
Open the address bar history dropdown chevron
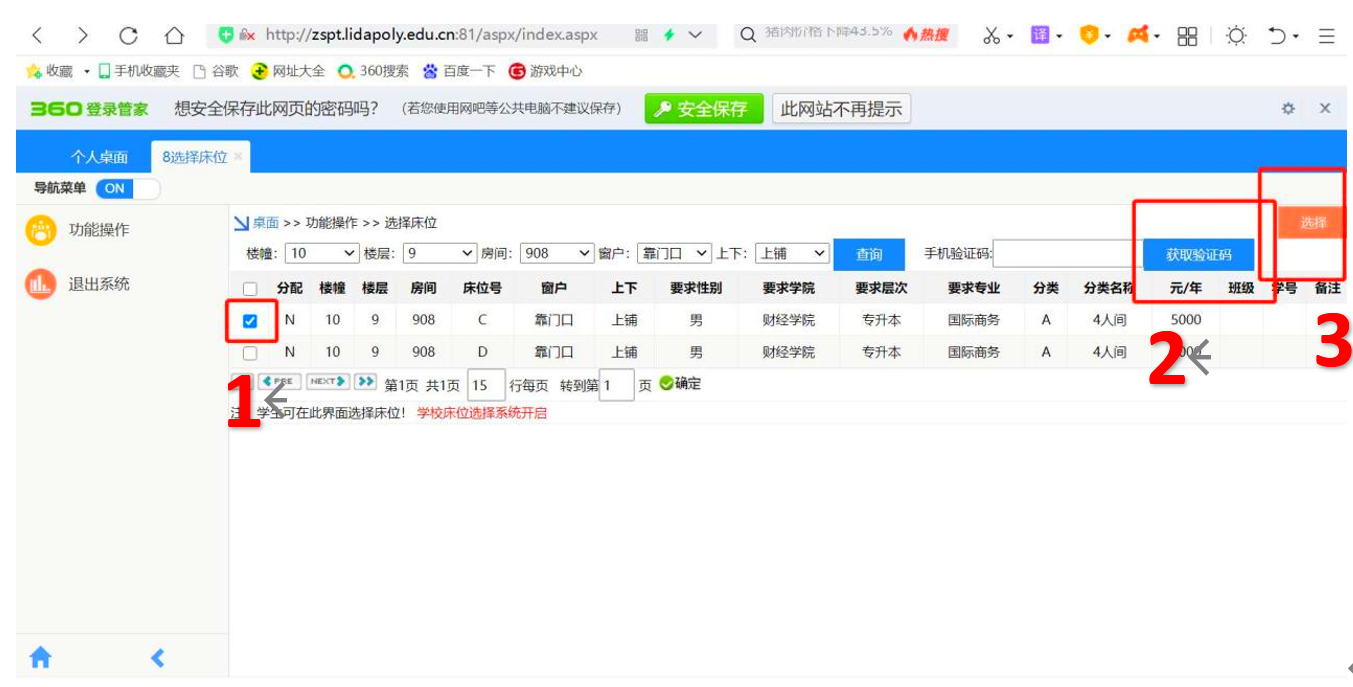696,36
